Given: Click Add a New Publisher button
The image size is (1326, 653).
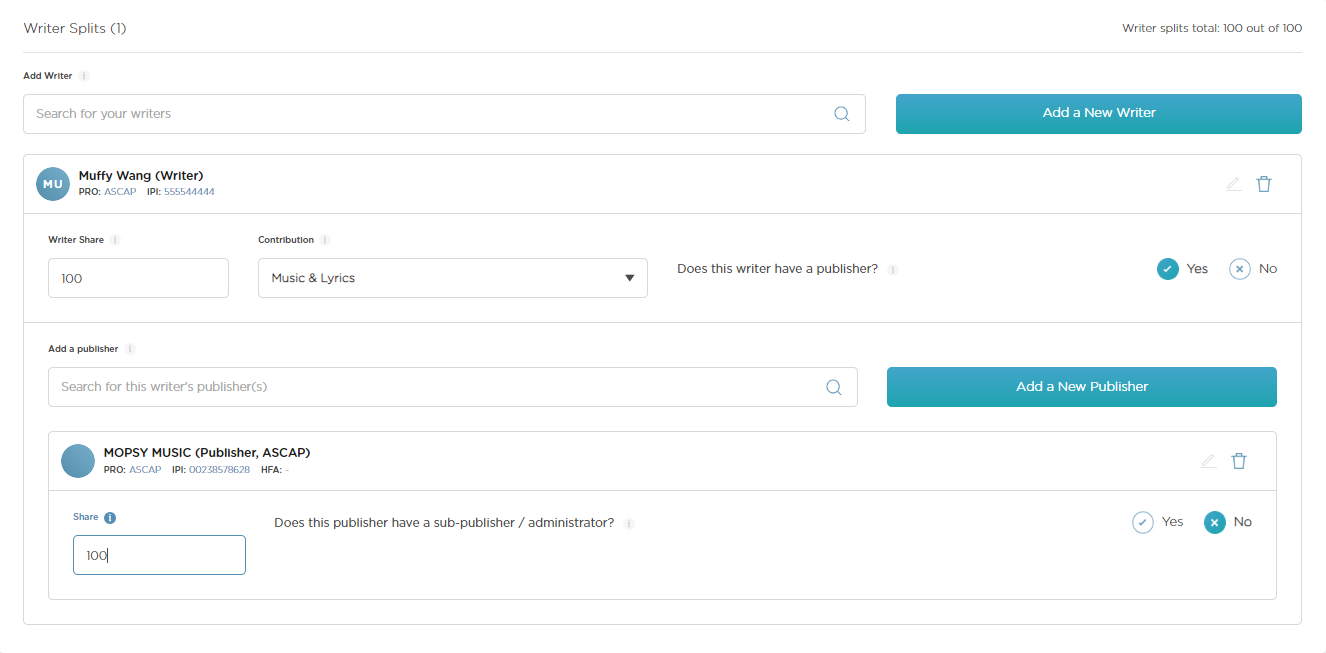Looking at the screenshot, I should (x=1082, y=387).
